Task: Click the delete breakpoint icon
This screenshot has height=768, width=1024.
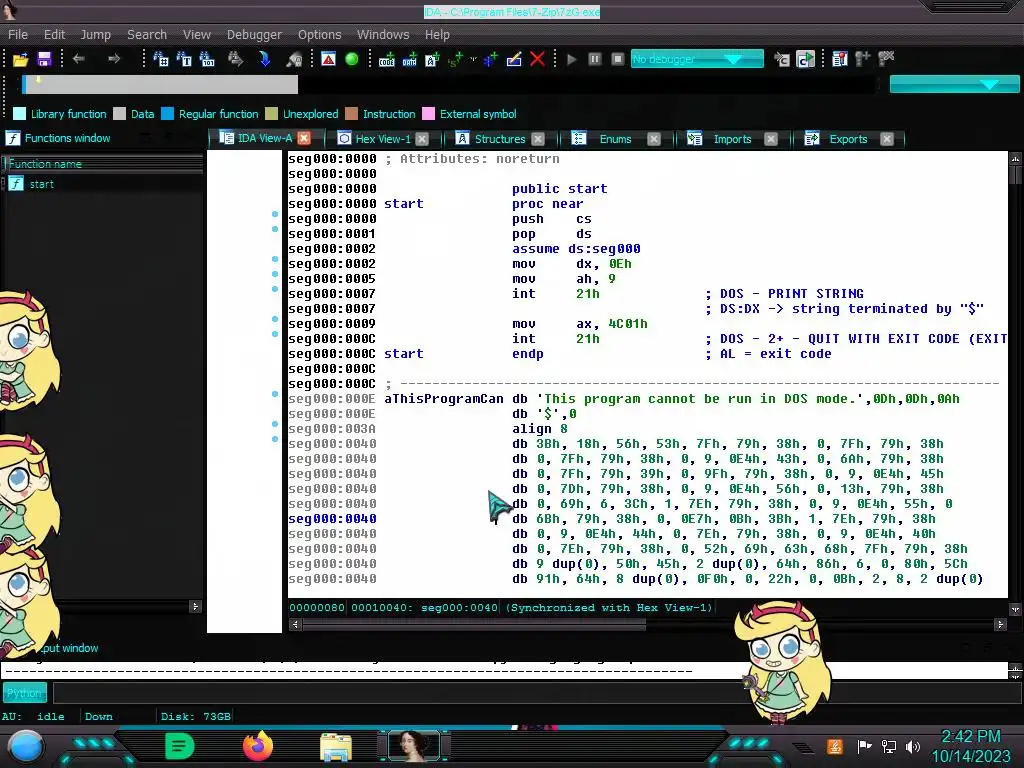Action: [x=886, y=59]
